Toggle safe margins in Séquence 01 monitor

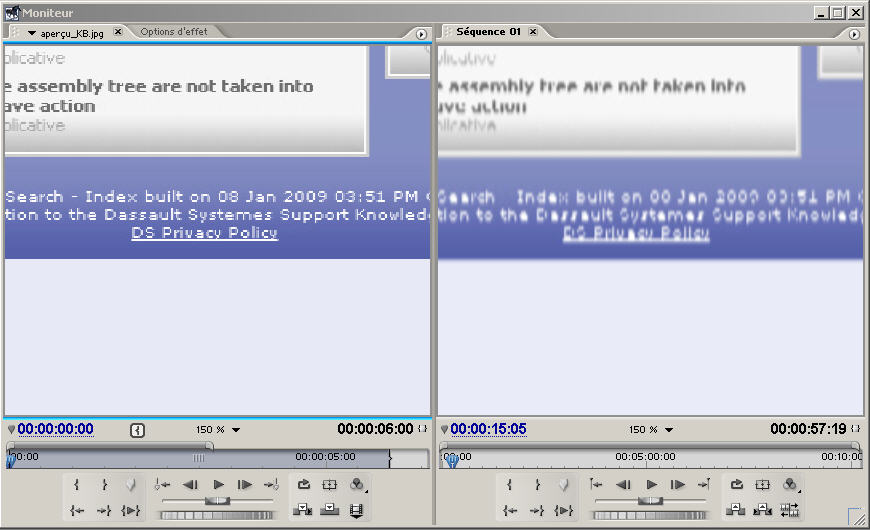point(762,484)
